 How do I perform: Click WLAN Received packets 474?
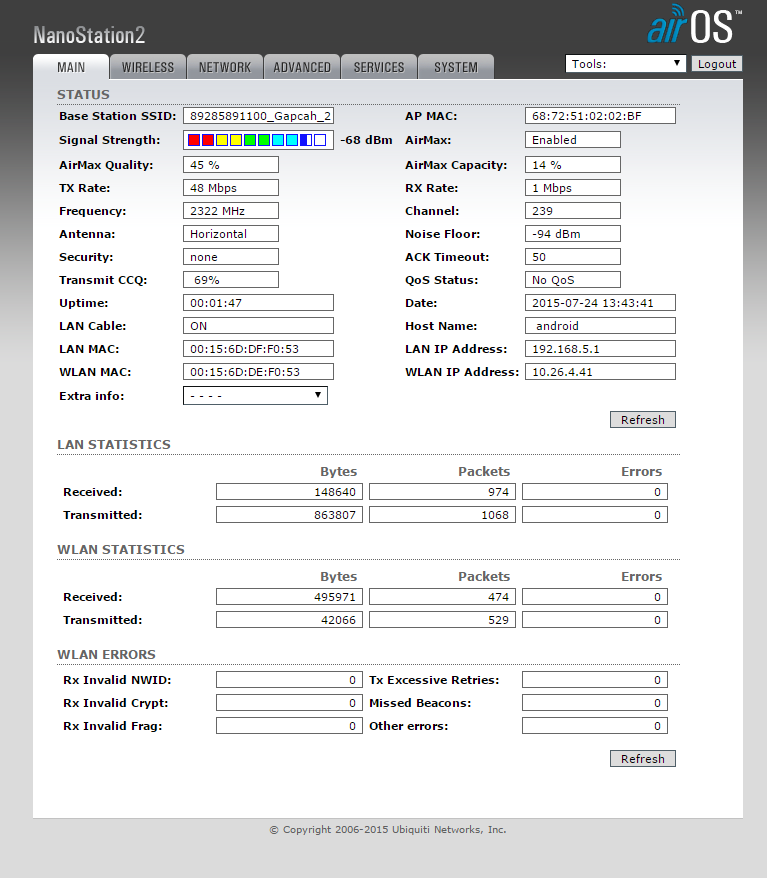tap(442, 597)
